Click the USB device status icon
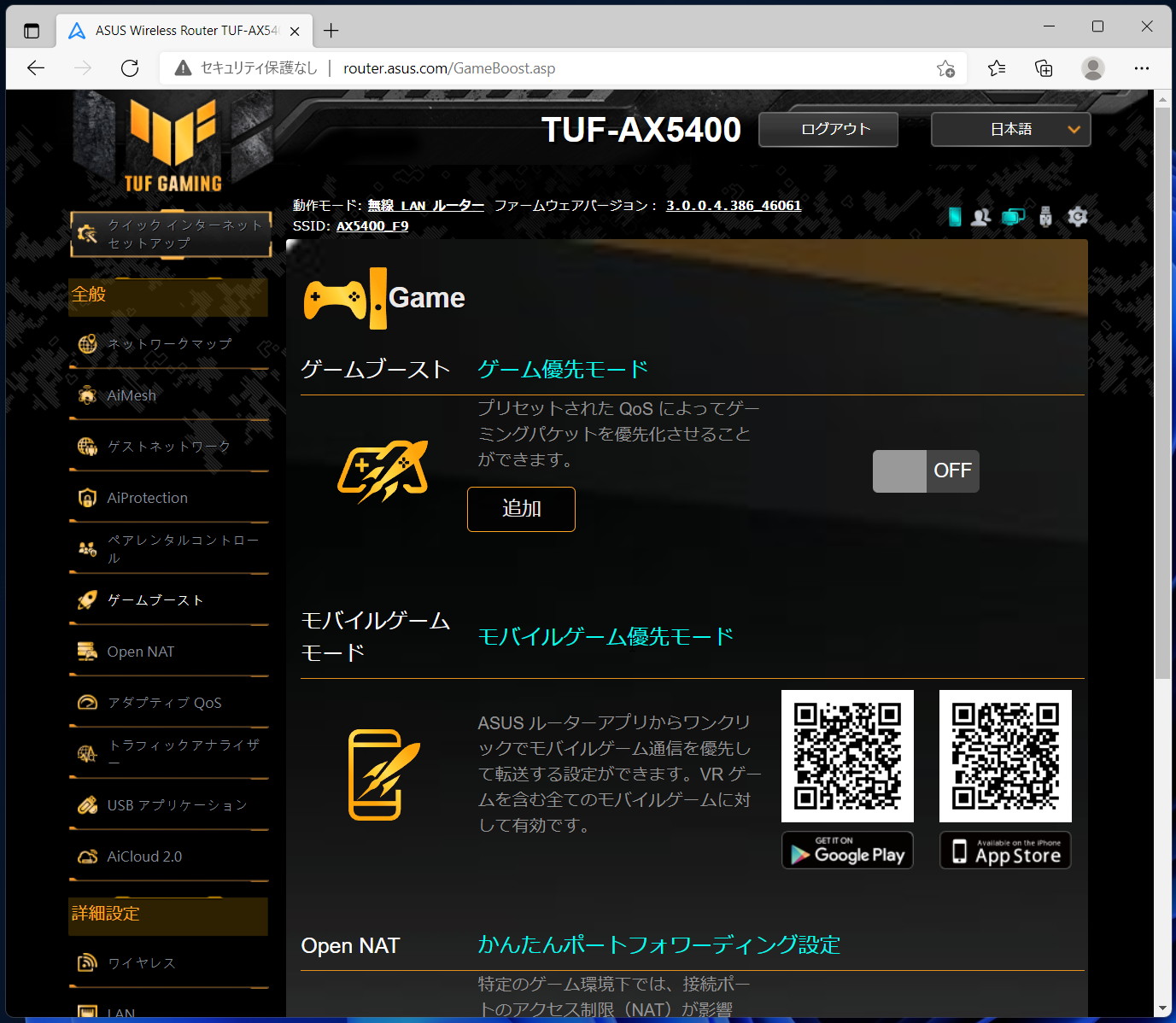The height and width of the screenshot is (1023, 1176). pos(1045,217)
